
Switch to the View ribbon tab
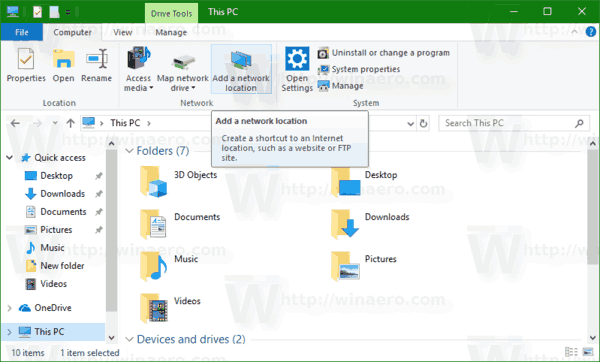pyautogui.click(x=122, y=33)
